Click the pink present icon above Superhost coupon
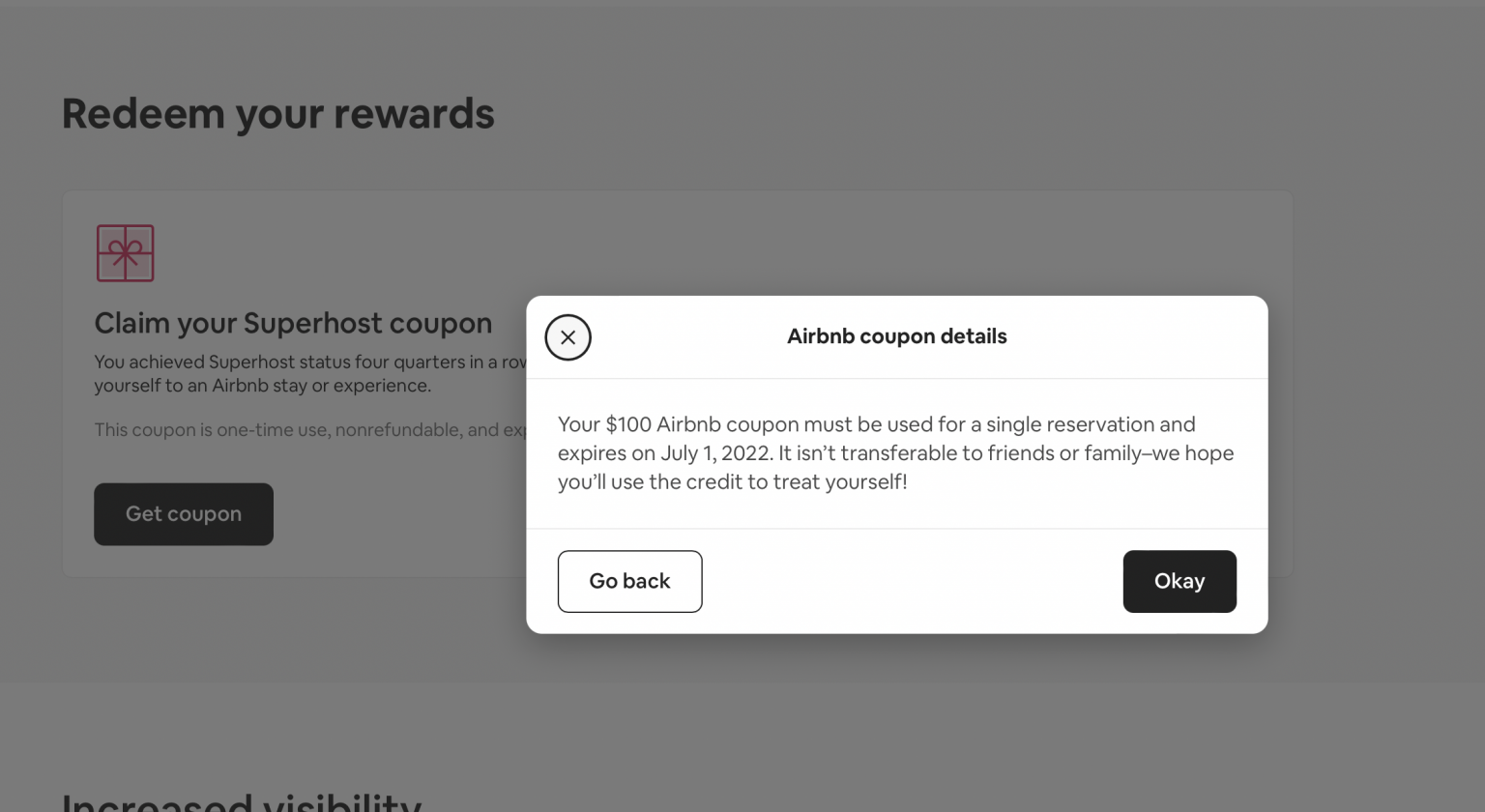1485x812 pixels. [125, 252]
